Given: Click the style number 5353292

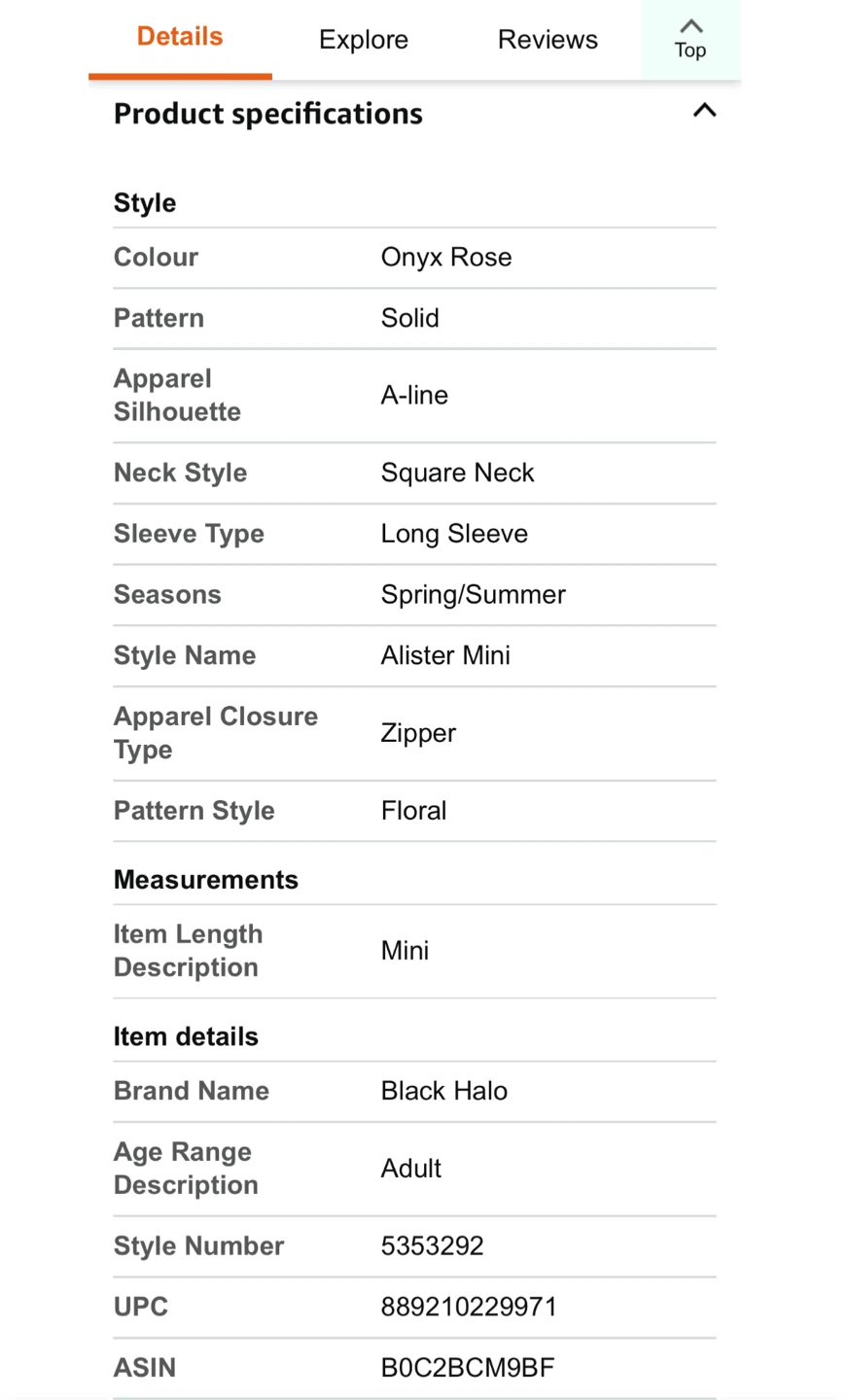Looking at the screenshot, I should [432, 1246].
